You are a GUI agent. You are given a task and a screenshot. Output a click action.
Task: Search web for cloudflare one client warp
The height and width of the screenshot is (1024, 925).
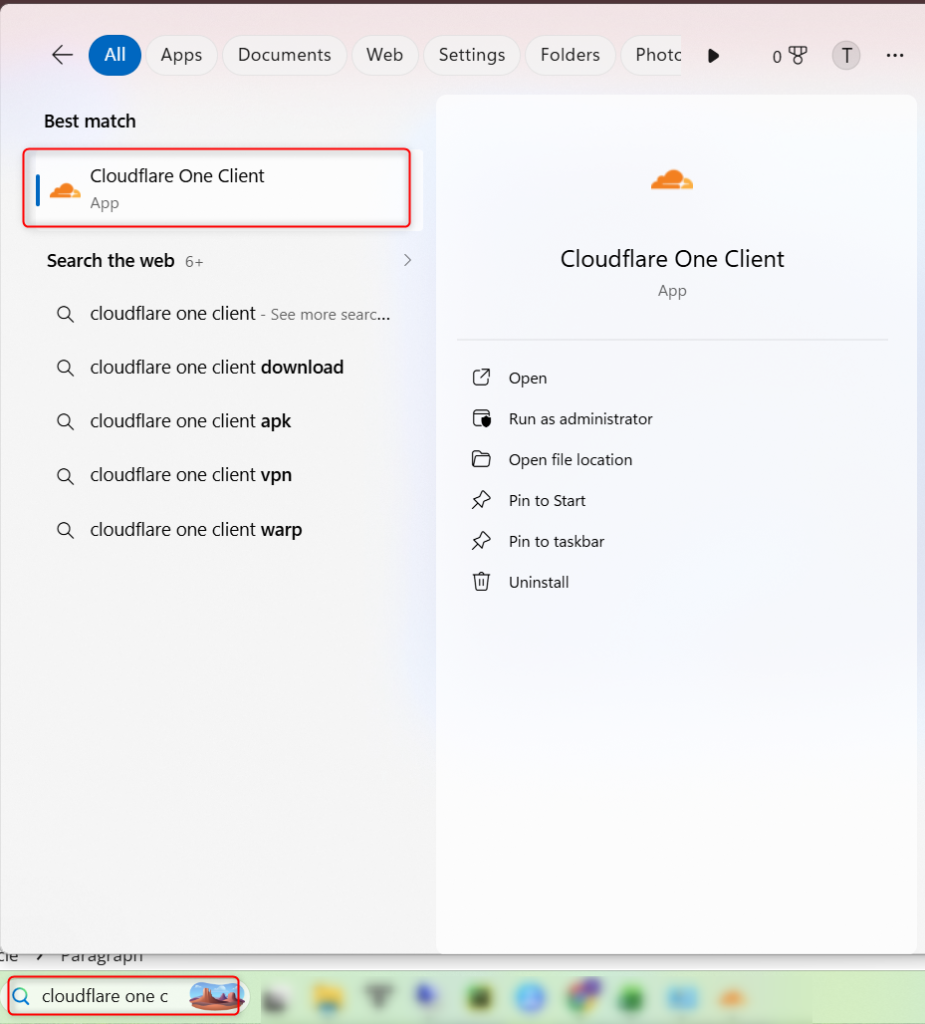point(223,530)
